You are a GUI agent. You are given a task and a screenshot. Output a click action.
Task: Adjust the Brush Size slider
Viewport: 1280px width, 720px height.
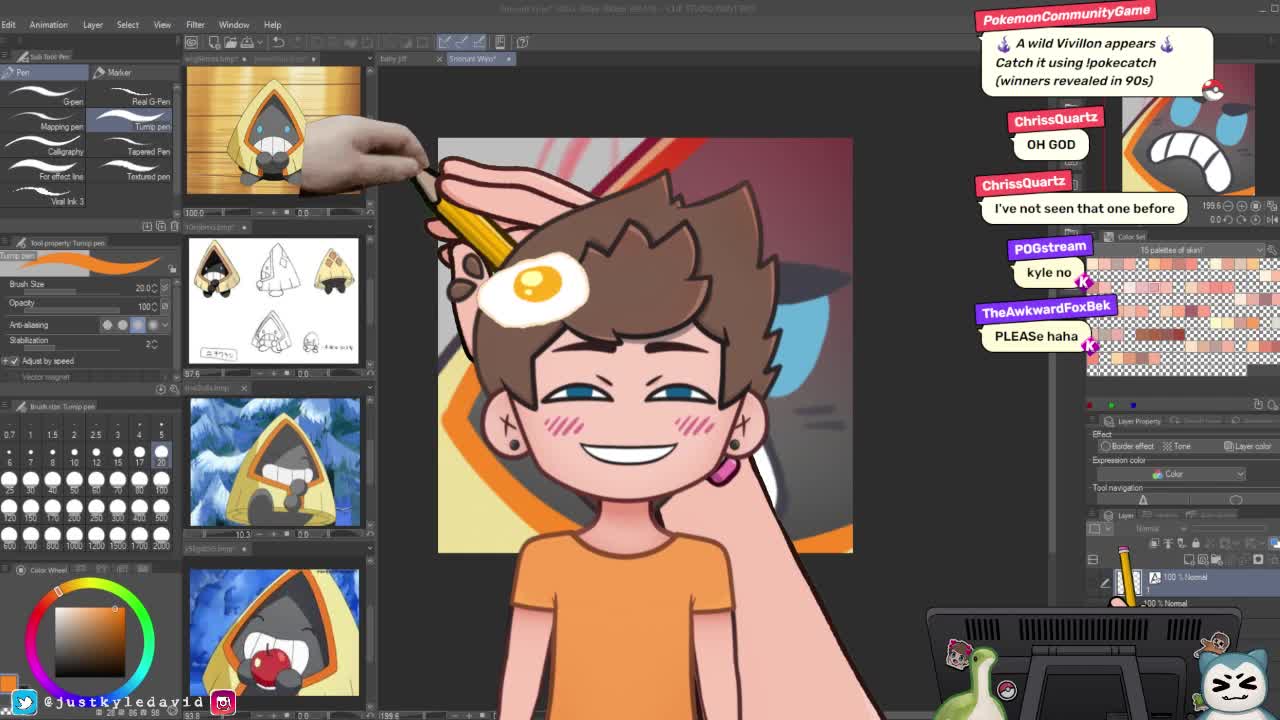(70, 294)
